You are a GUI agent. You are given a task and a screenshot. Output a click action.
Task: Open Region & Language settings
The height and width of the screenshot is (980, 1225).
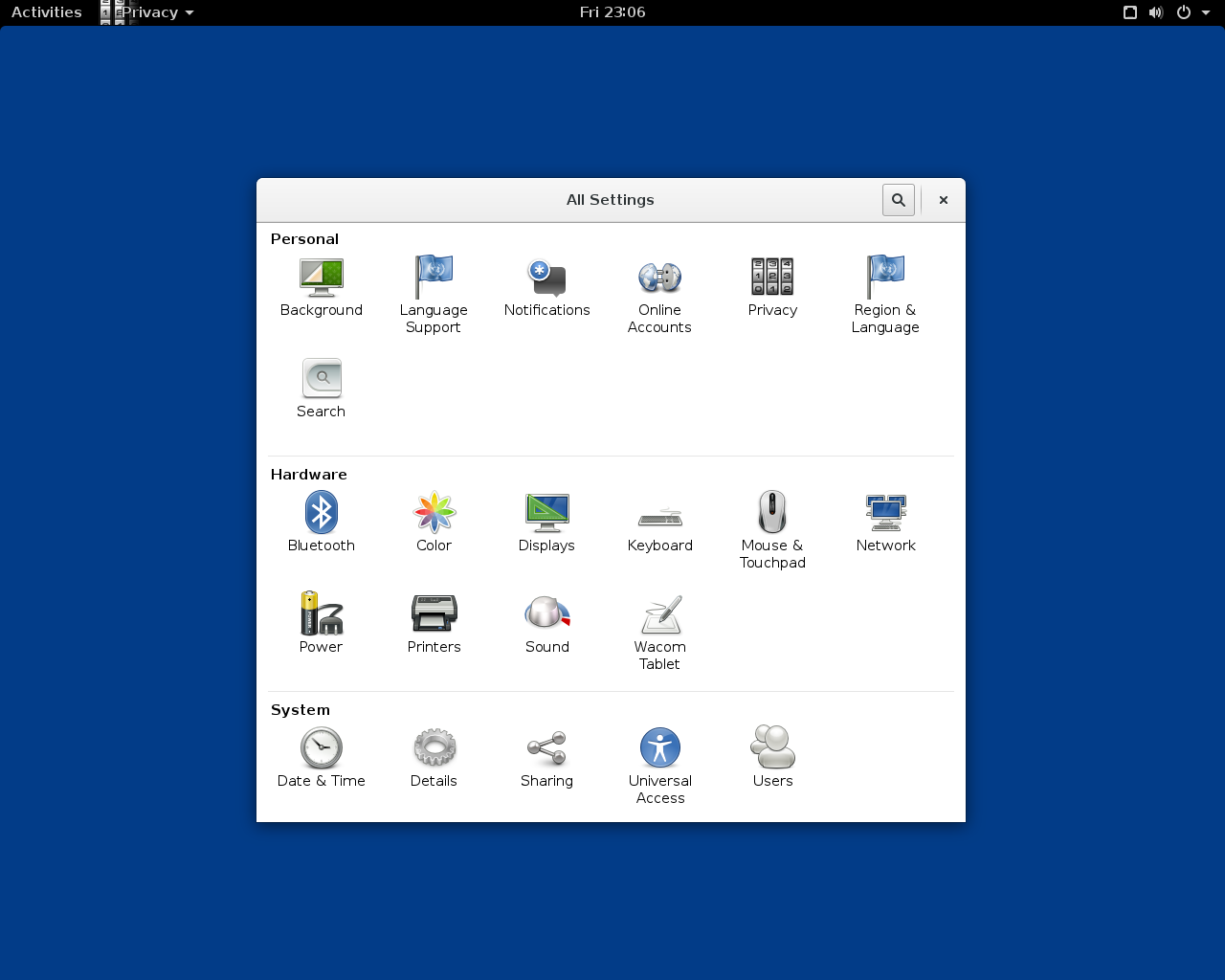coord(885,295)
